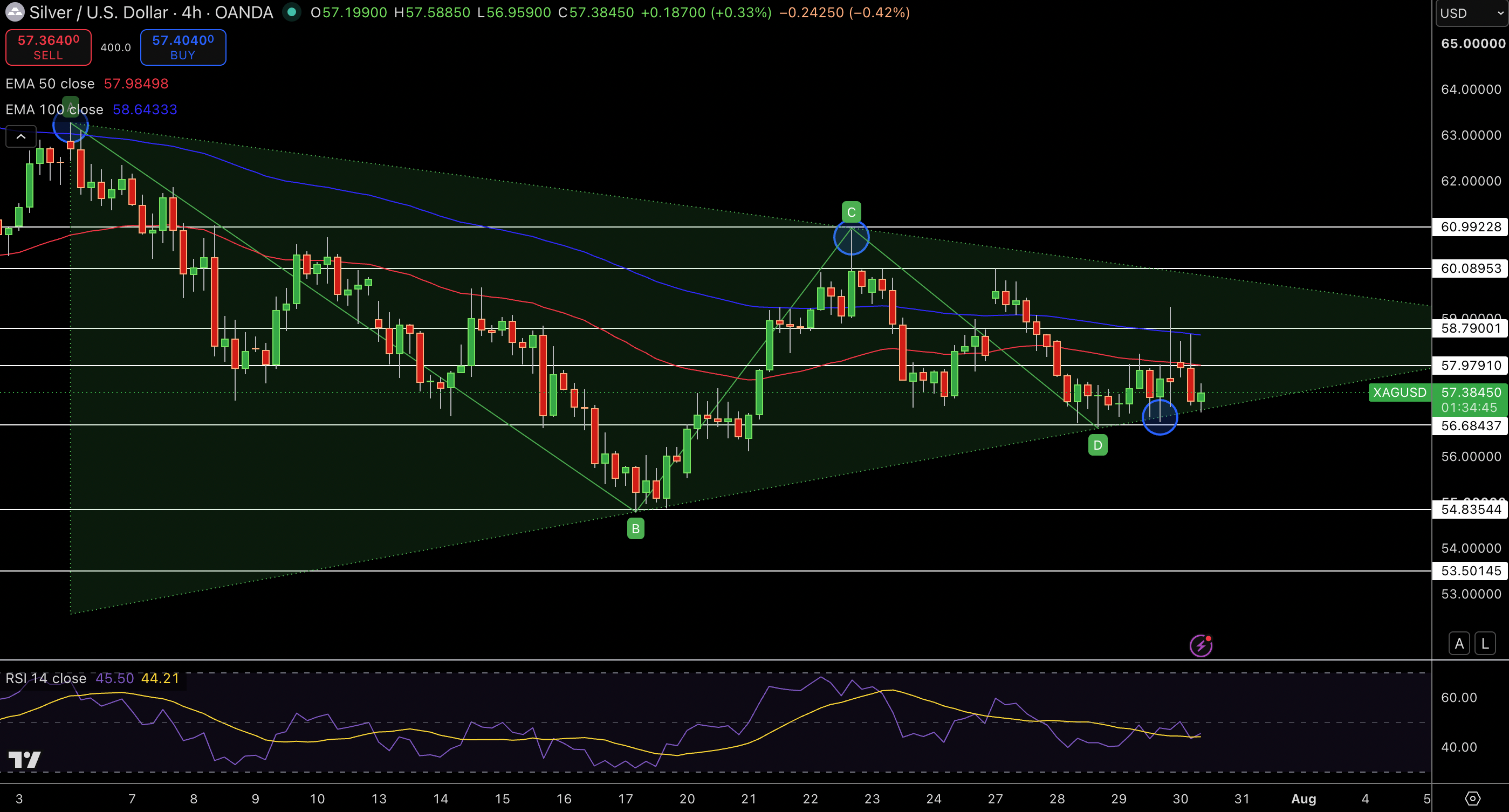Select pattern point label A
1509x812 pixels.
pyautogui.click(x=70, y=106)
